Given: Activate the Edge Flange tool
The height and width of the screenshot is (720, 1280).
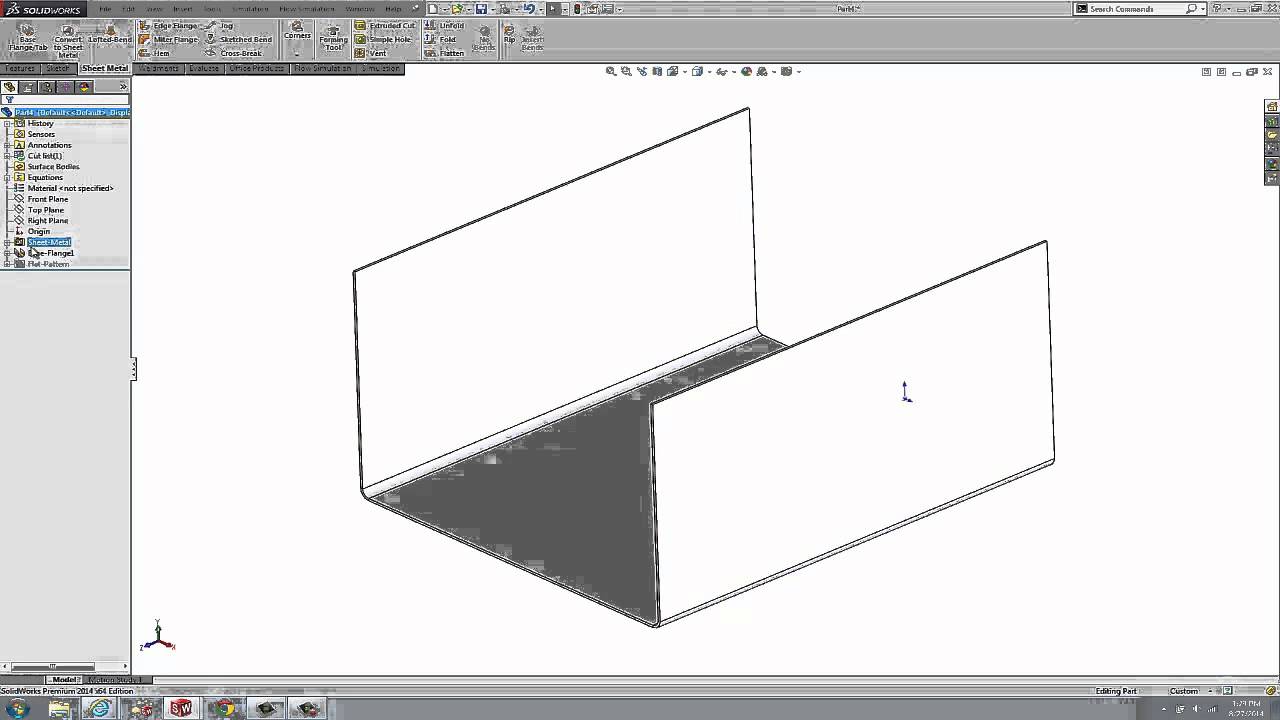Looking at the screenshot, I should point(168,26).
